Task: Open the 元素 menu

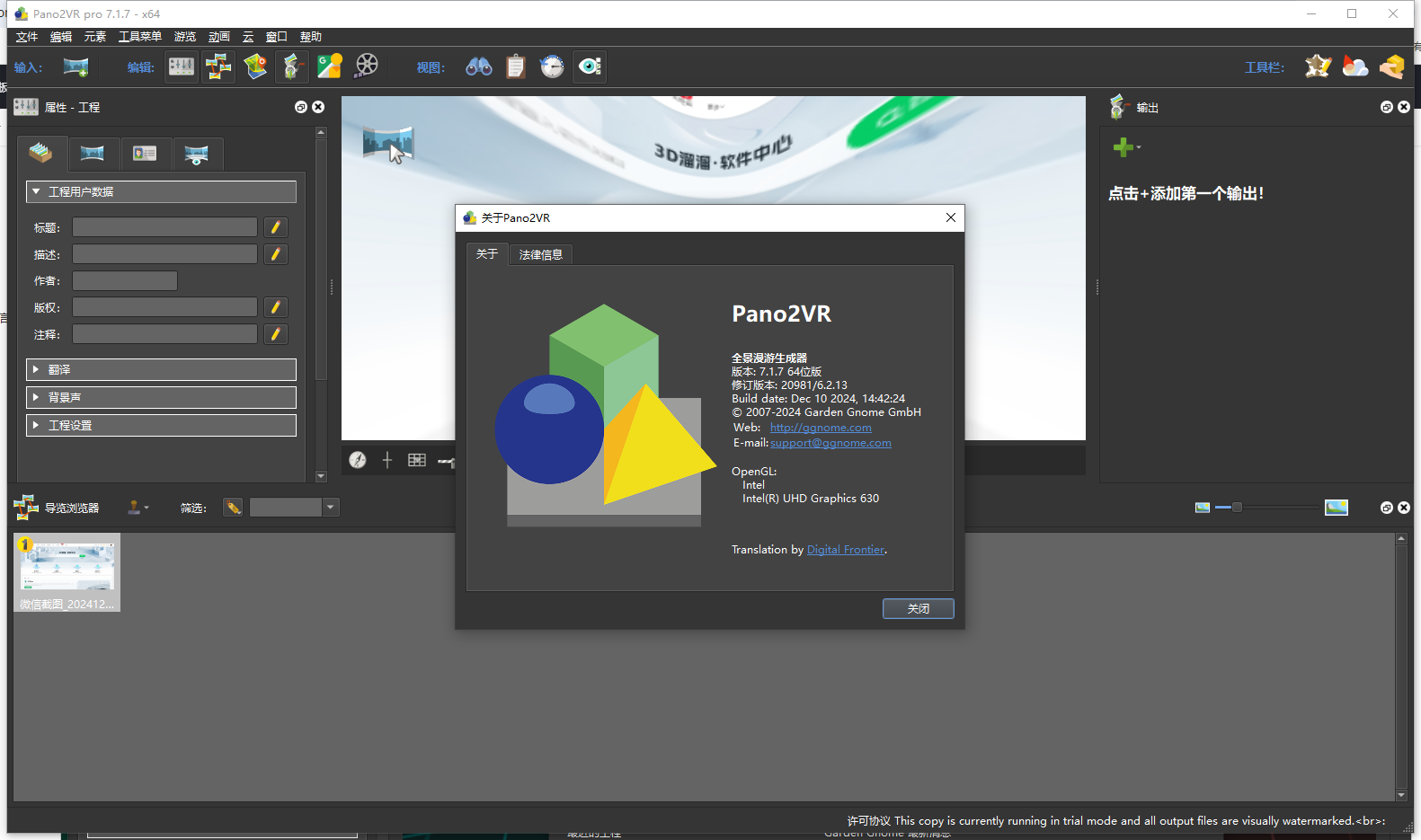Action: pos(95,37)
